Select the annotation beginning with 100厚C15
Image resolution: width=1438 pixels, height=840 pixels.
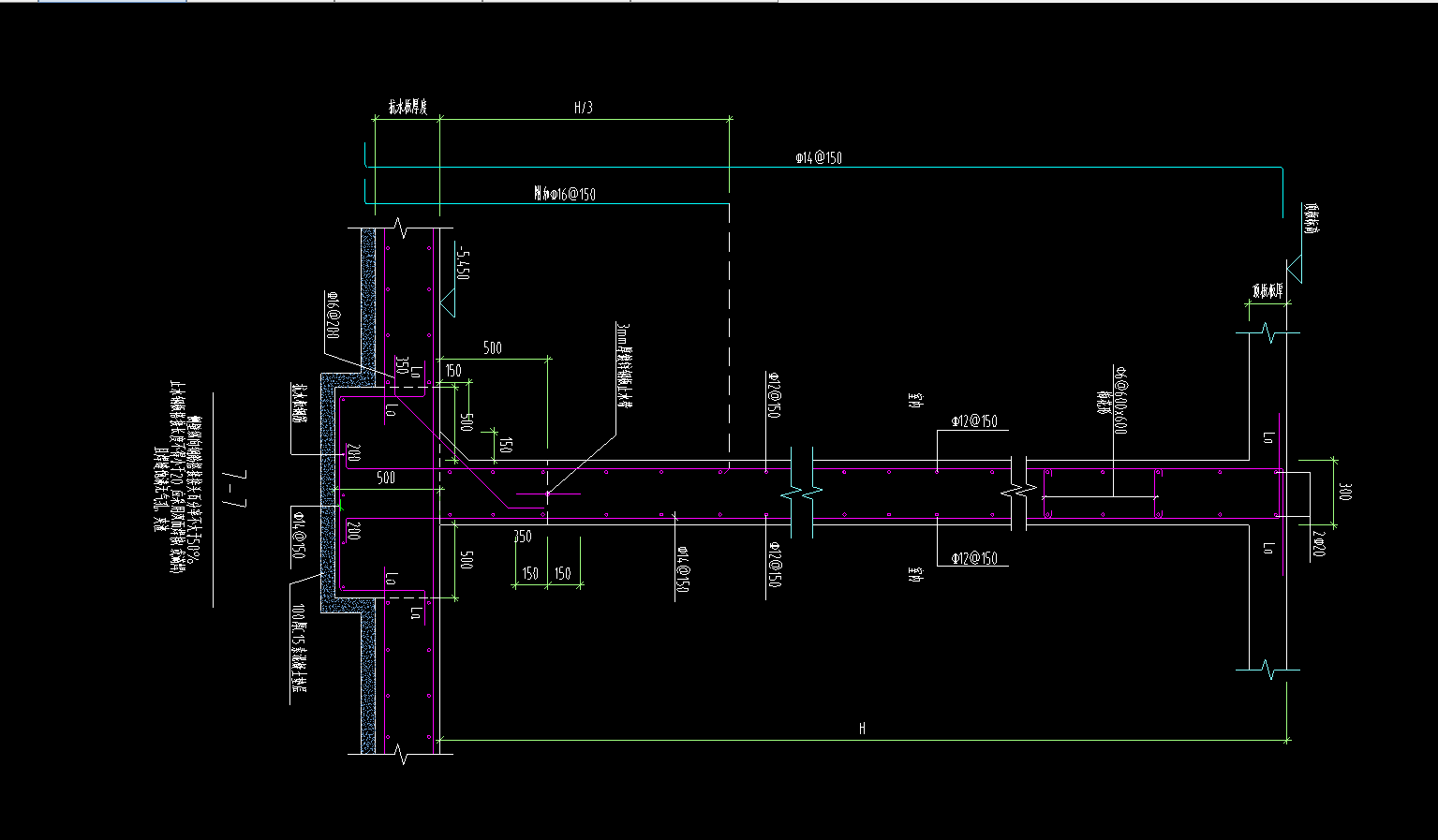coord(299,649)
